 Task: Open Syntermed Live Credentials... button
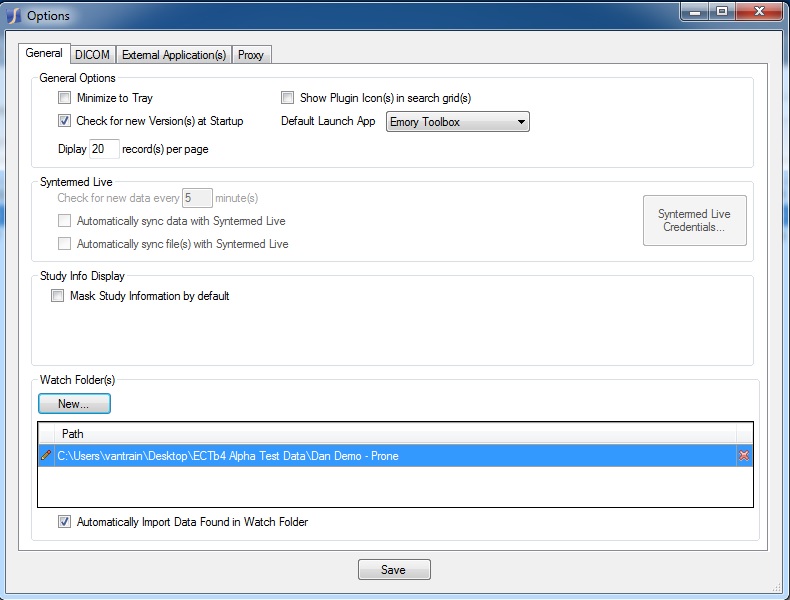point(694,221)
